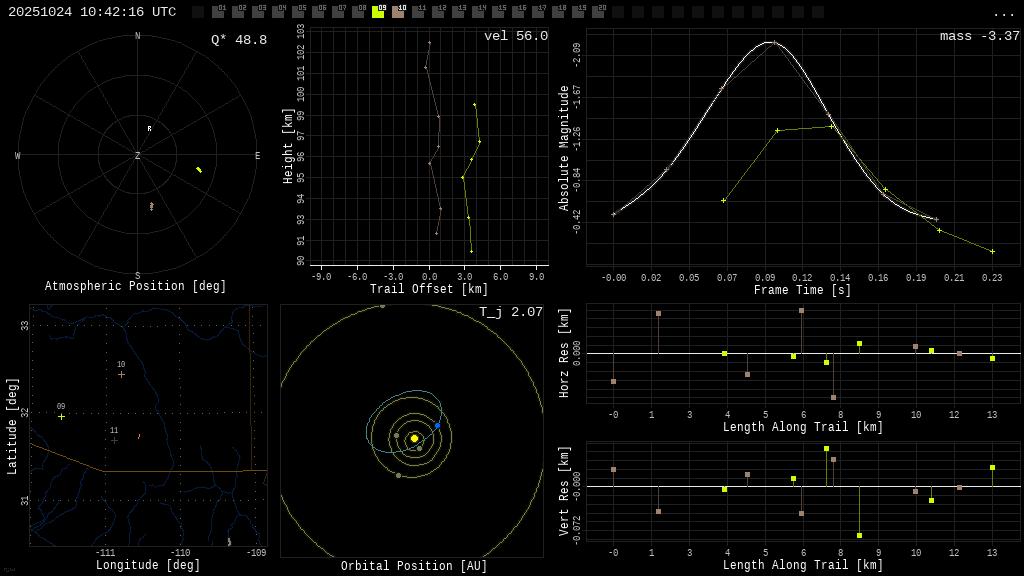Select the station 01 box in top bar
The width and height of the screenshot is (1024, 576).
pos(218,12)
